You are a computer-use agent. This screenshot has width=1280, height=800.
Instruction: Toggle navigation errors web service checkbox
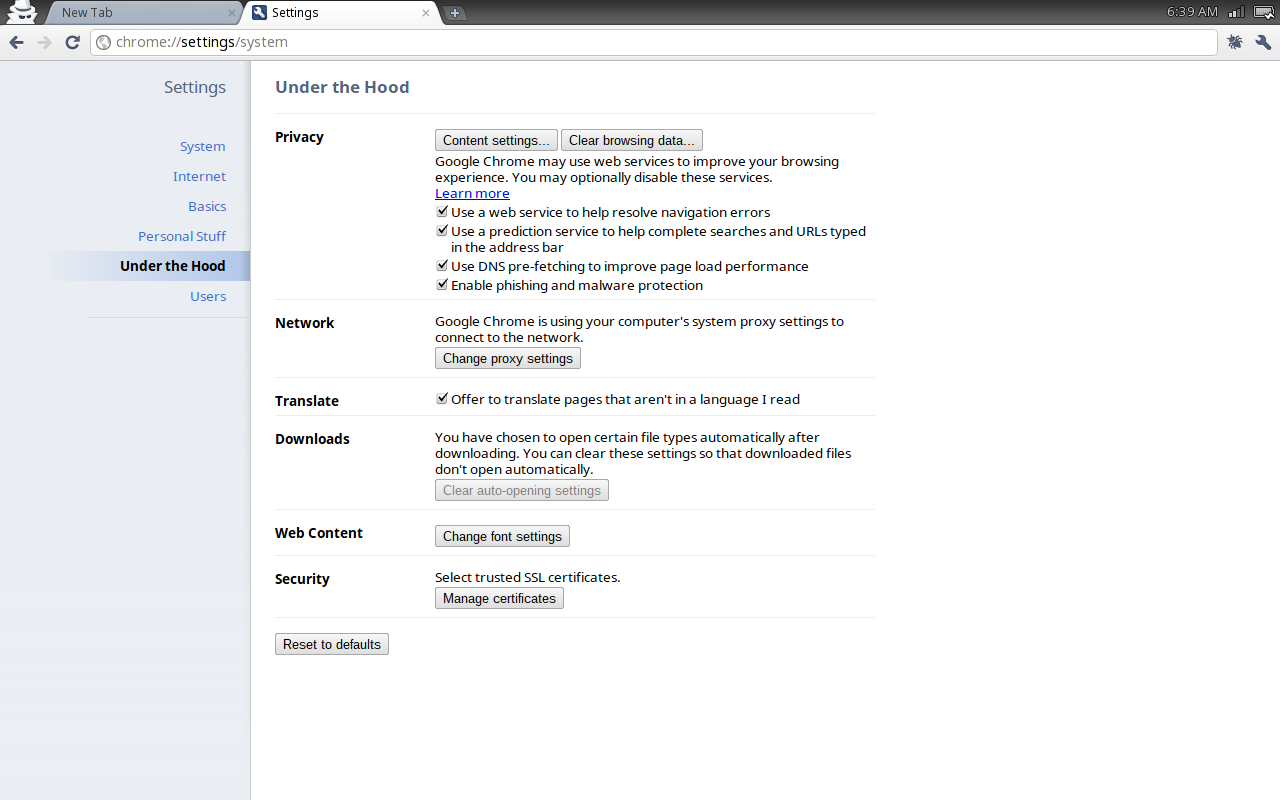[442, 212]
